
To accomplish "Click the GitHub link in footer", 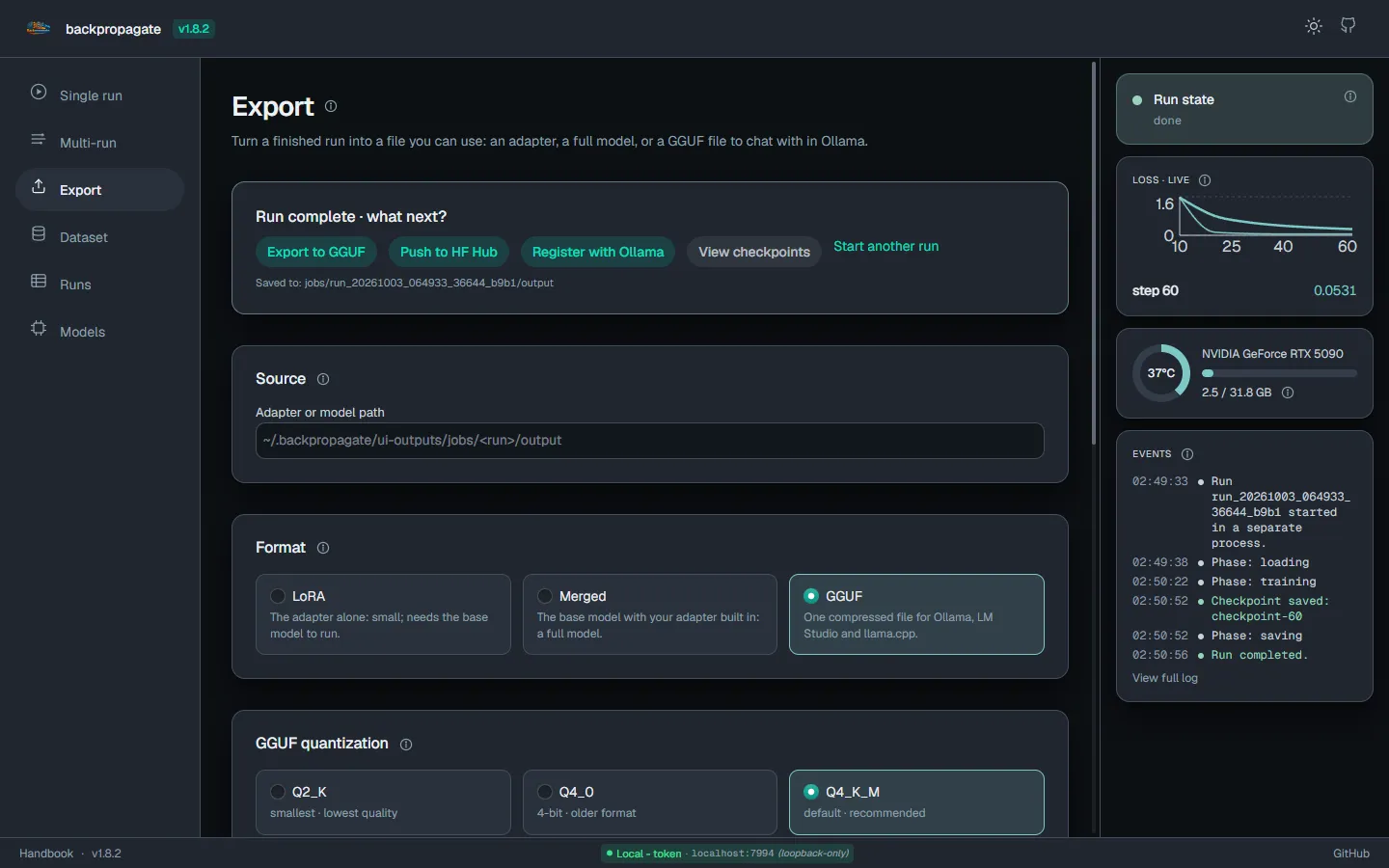I will [x=1351, y=854].
